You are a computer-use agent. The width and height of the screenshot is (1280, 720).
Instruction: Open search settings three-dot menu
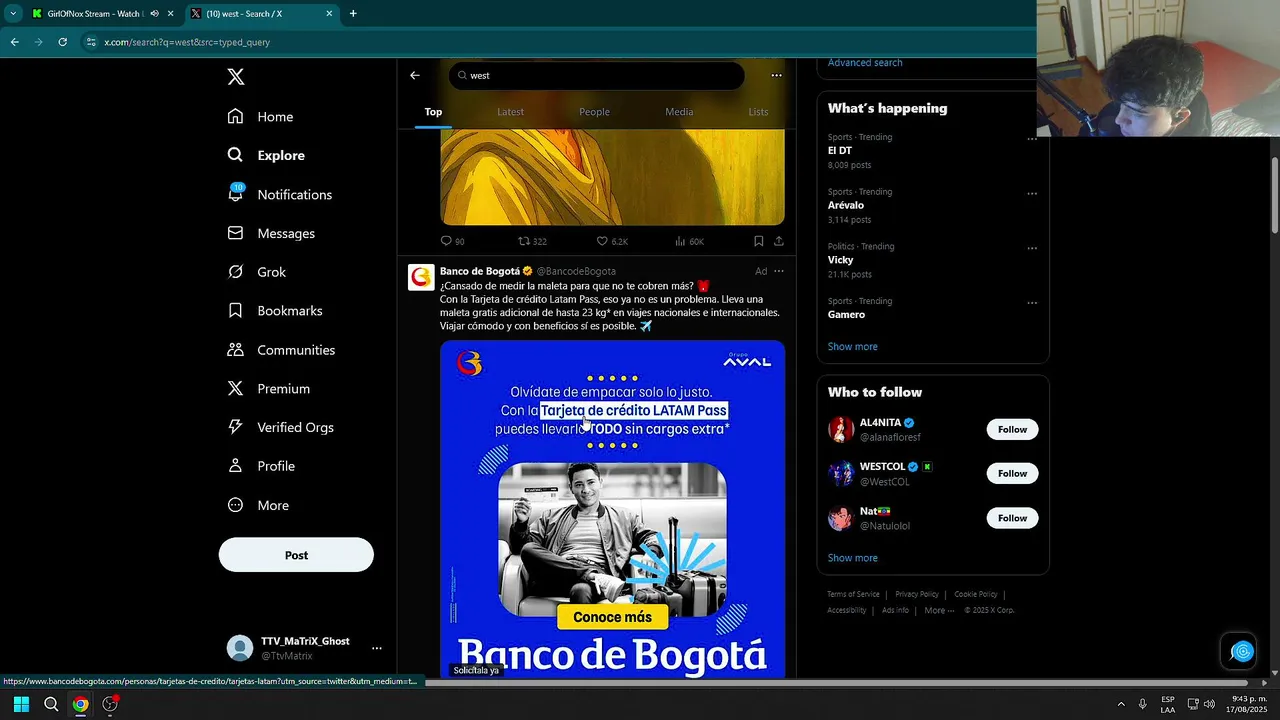click(776, 75)
